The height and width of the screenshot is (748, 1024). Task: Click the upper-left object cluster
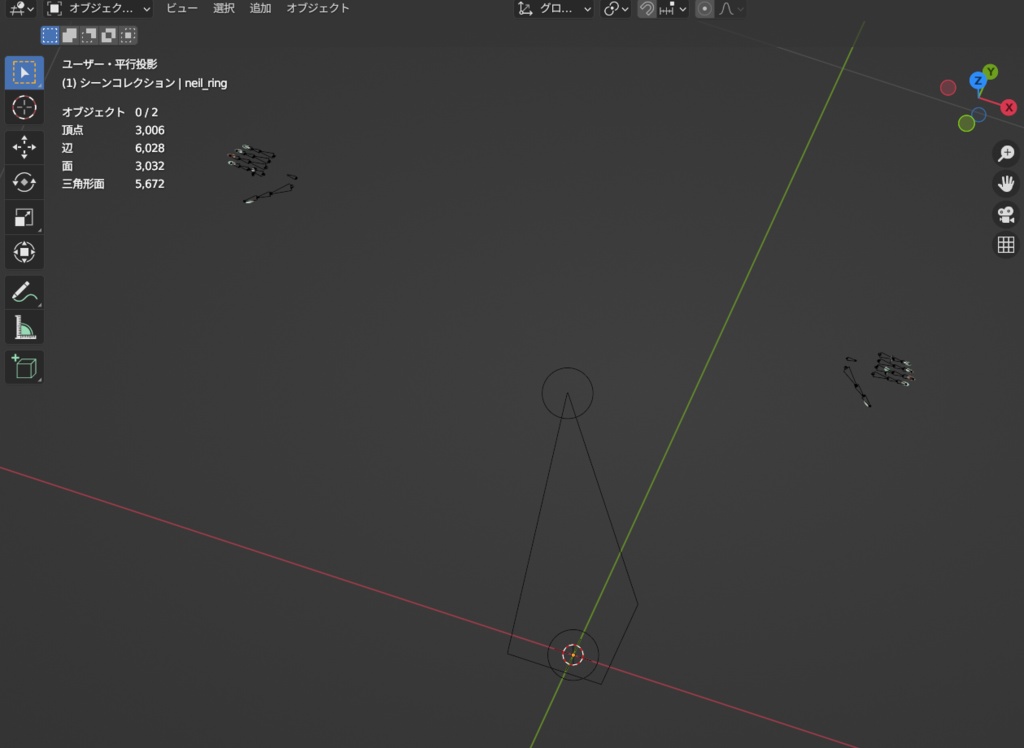(x=262, y=173)
